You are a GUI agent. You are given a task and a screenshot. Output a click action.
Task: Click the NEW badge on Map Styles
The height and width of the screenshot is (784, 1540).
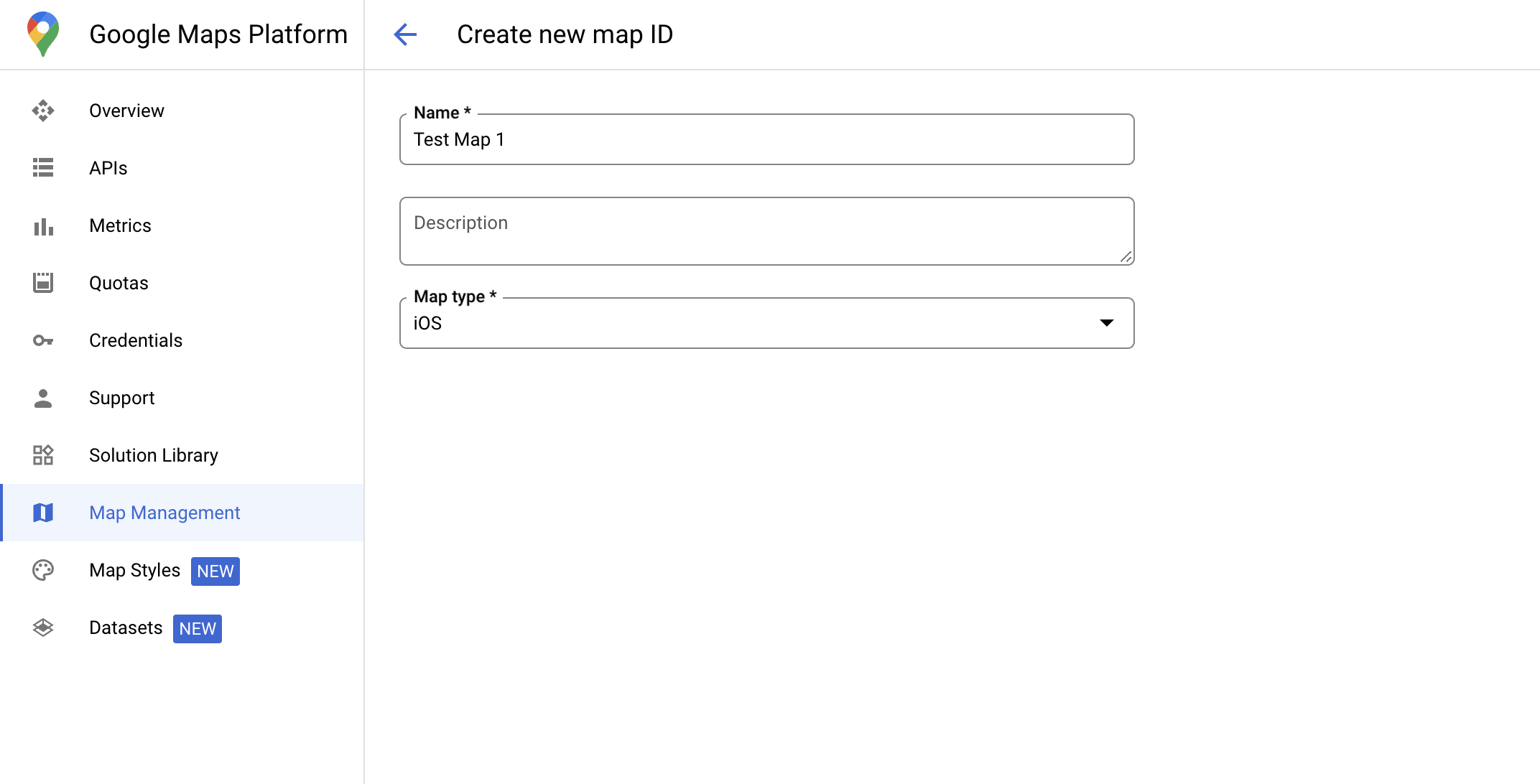pos(215,571)
